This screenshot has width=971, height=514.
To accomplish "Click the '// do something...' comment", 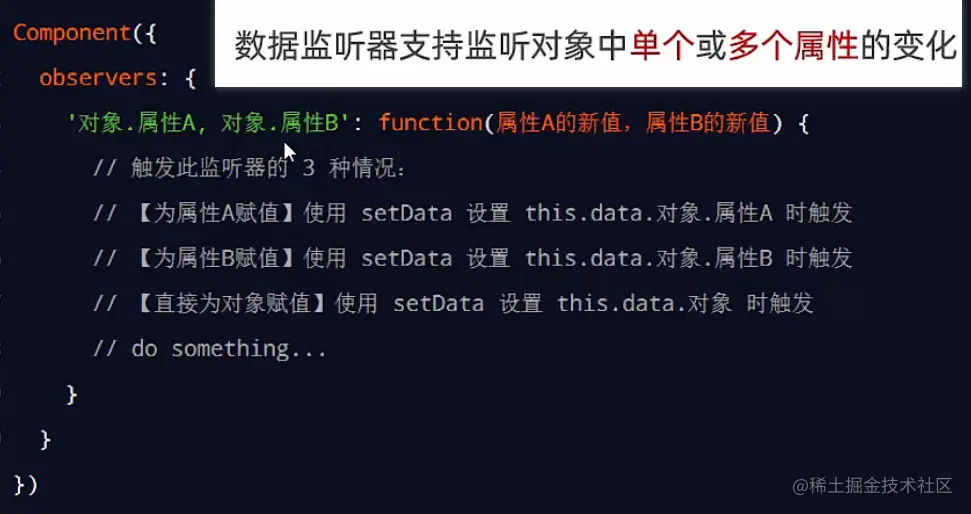I will pos(210,348).
